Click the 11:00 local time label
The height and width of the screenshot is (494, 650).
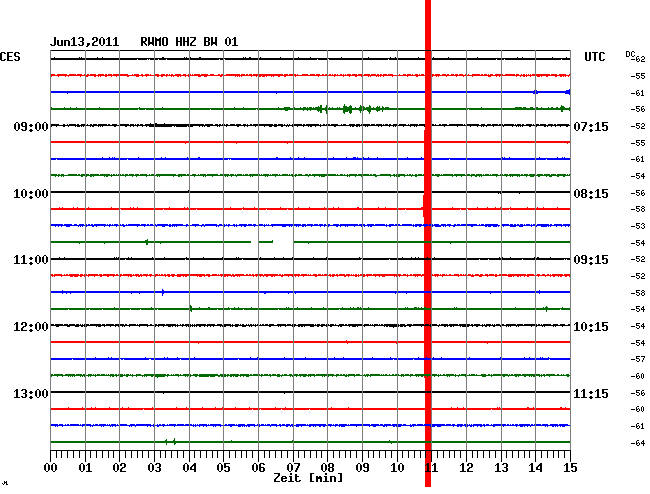pos(31,260)
